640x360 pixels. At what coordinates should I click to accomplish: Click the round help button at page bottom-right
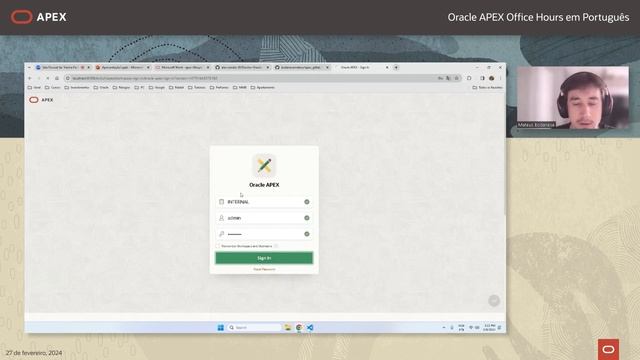[x=494, y=301]
